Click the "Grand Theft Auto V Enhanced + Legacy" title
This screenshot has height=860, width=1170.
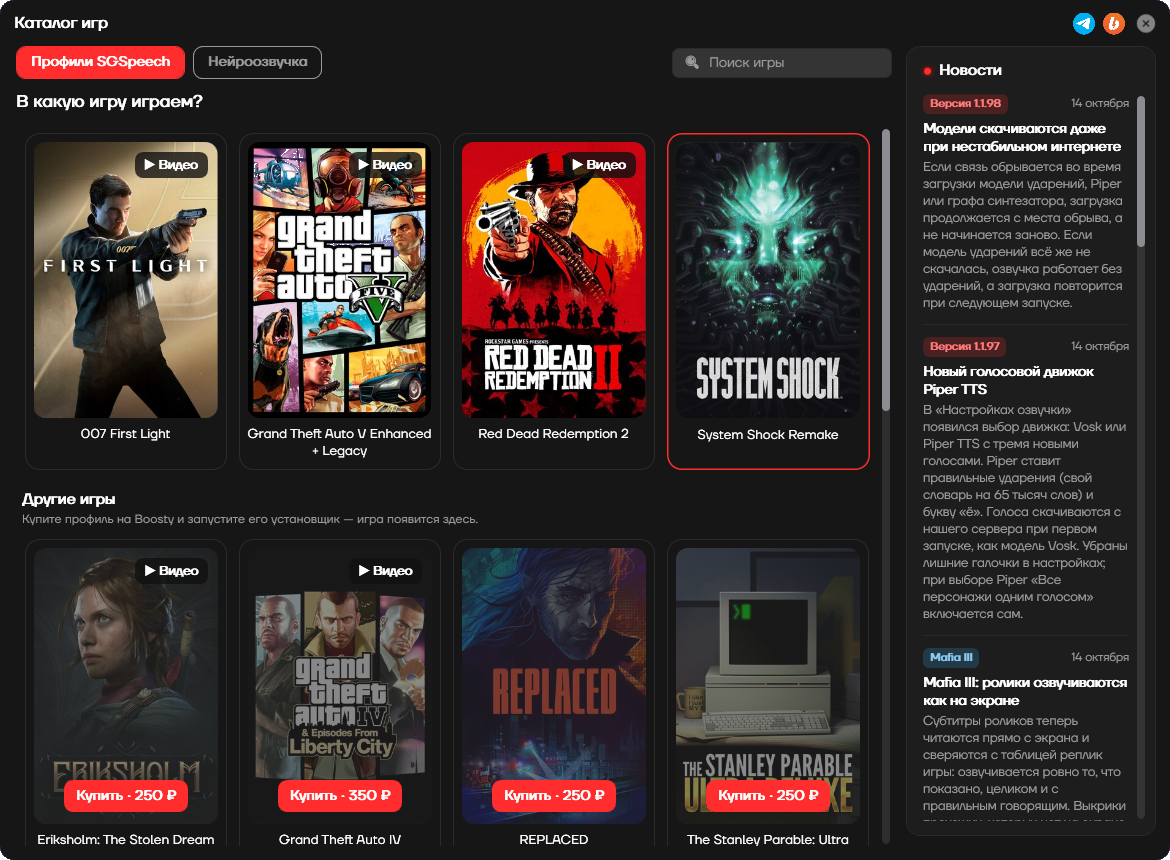(340, 442)
